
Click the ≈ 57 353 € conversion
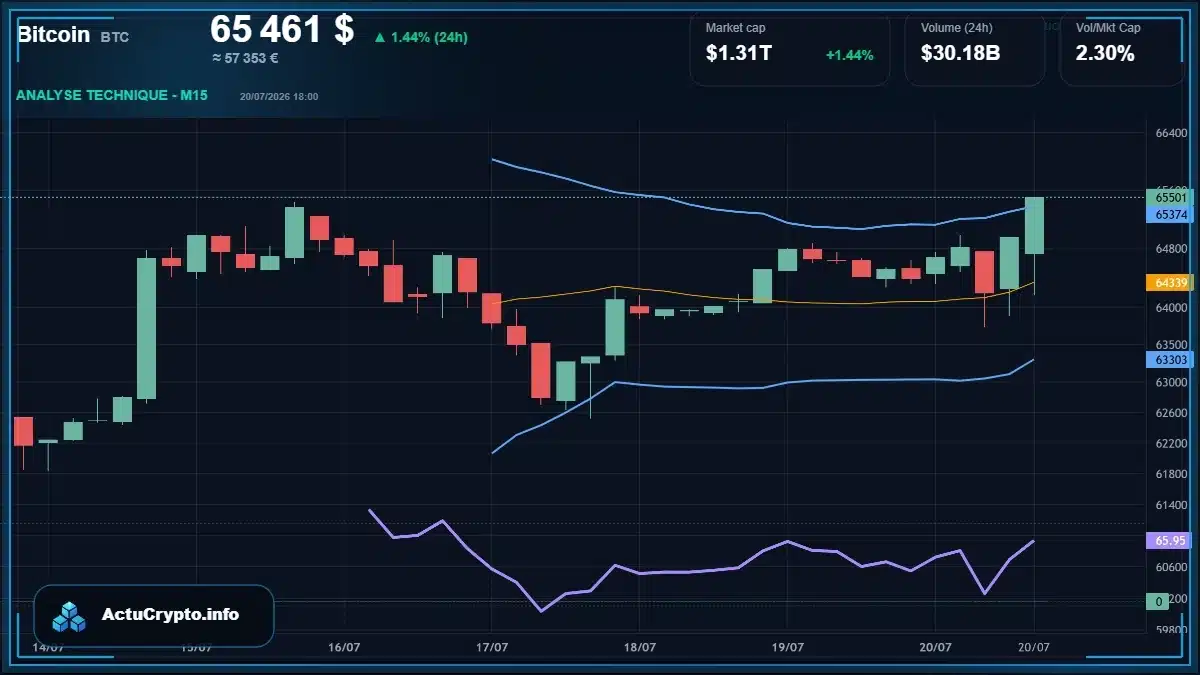tap(245, 58)
